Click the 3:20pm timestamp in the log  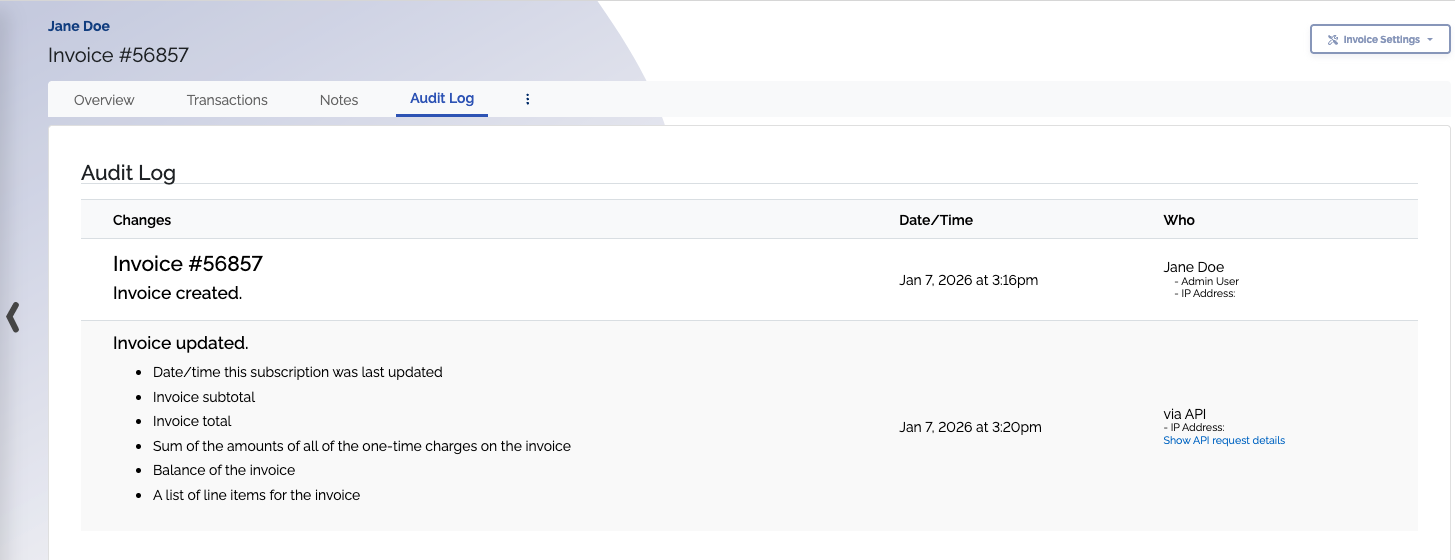point(970,427)
